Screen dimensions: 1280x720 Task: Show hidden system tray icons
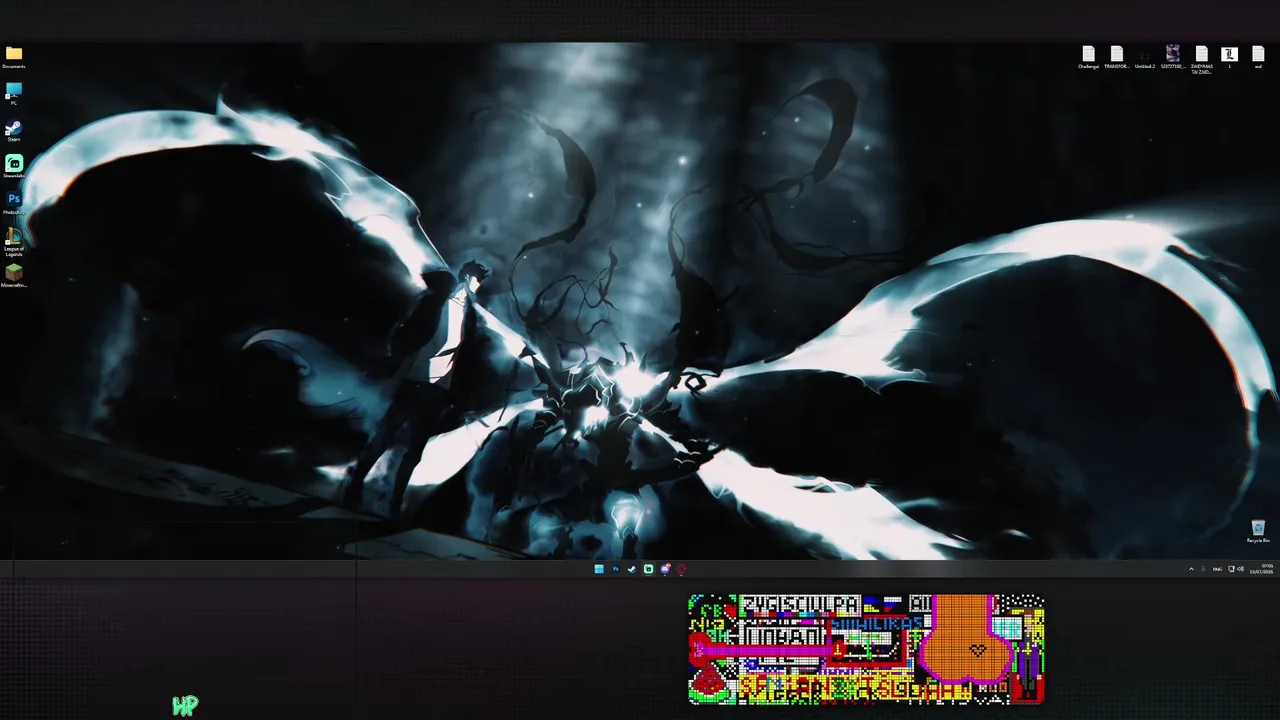(1191, 569)
